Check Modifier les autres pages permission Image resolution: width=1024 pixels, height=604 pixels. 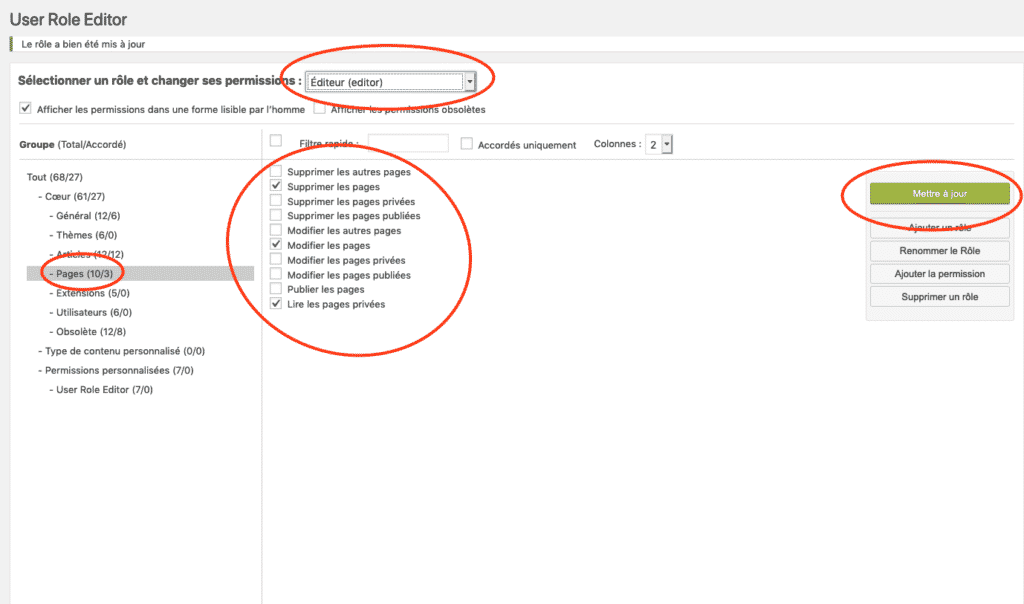tap(276, 230)
